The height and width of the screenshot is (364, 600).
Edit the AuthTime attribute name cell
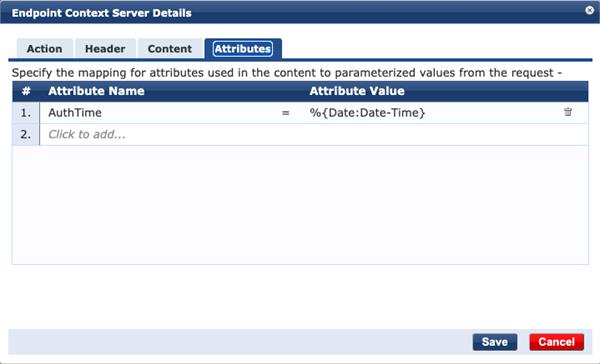pos(75,113)
